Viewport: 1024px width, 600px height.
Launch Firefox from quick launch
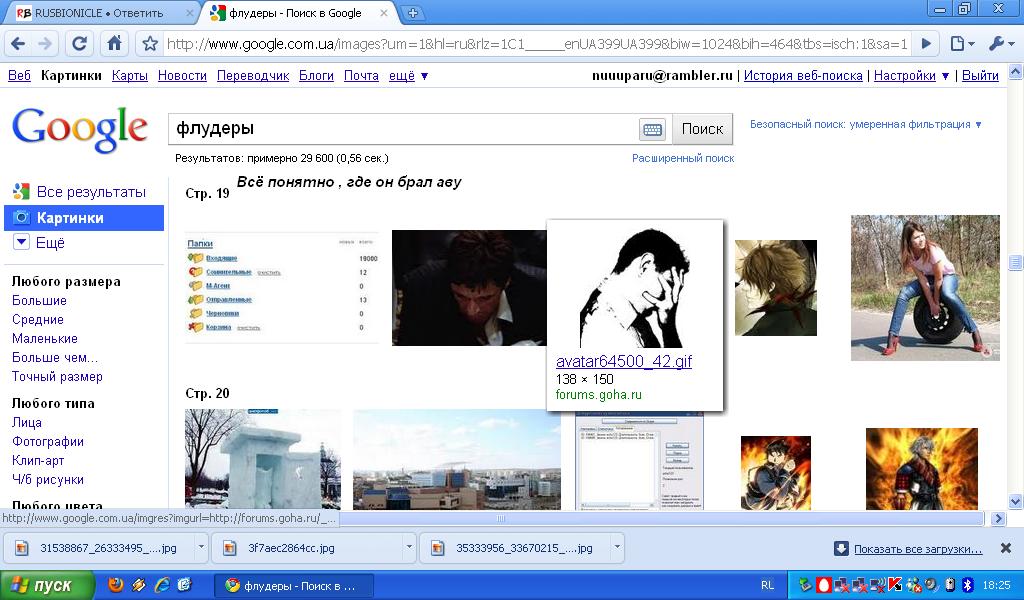(x=116, y=585)
